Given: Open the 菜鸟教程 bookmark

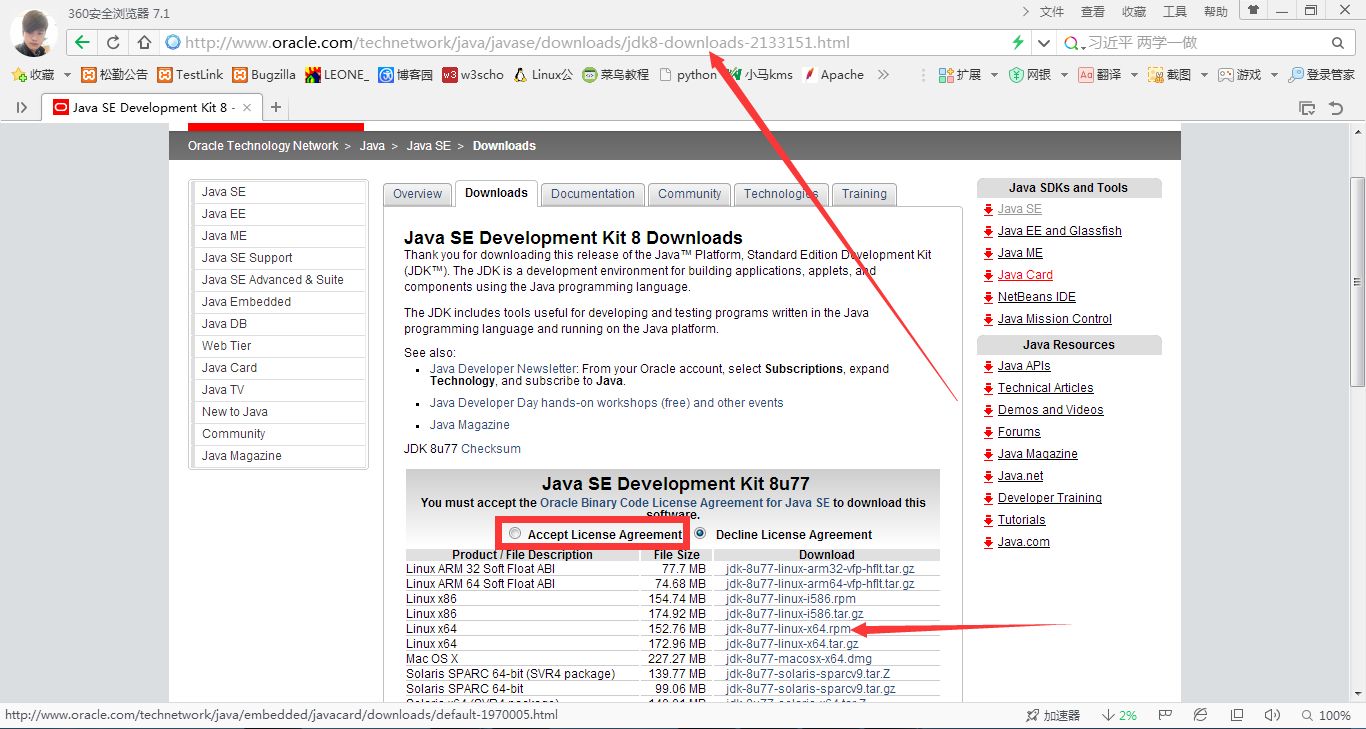Looking at the screenshot, I should coord(616,75).
